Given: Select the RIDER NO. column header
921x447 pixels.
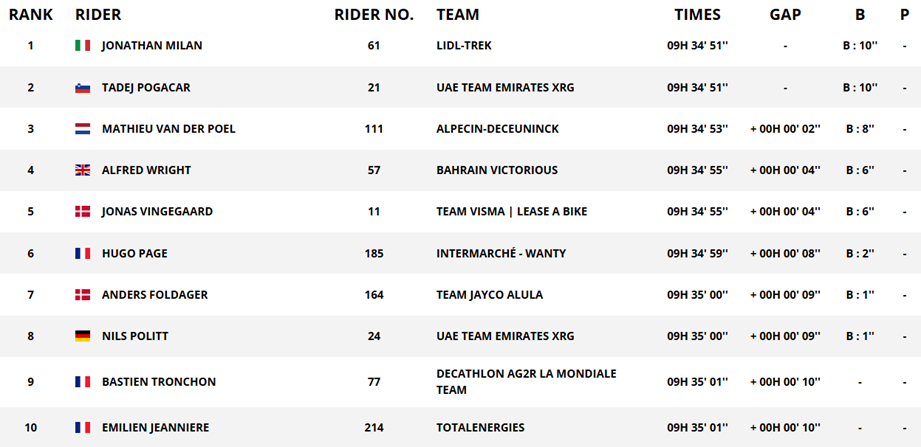Looking at the screenshot, I should tap(374, 15).
